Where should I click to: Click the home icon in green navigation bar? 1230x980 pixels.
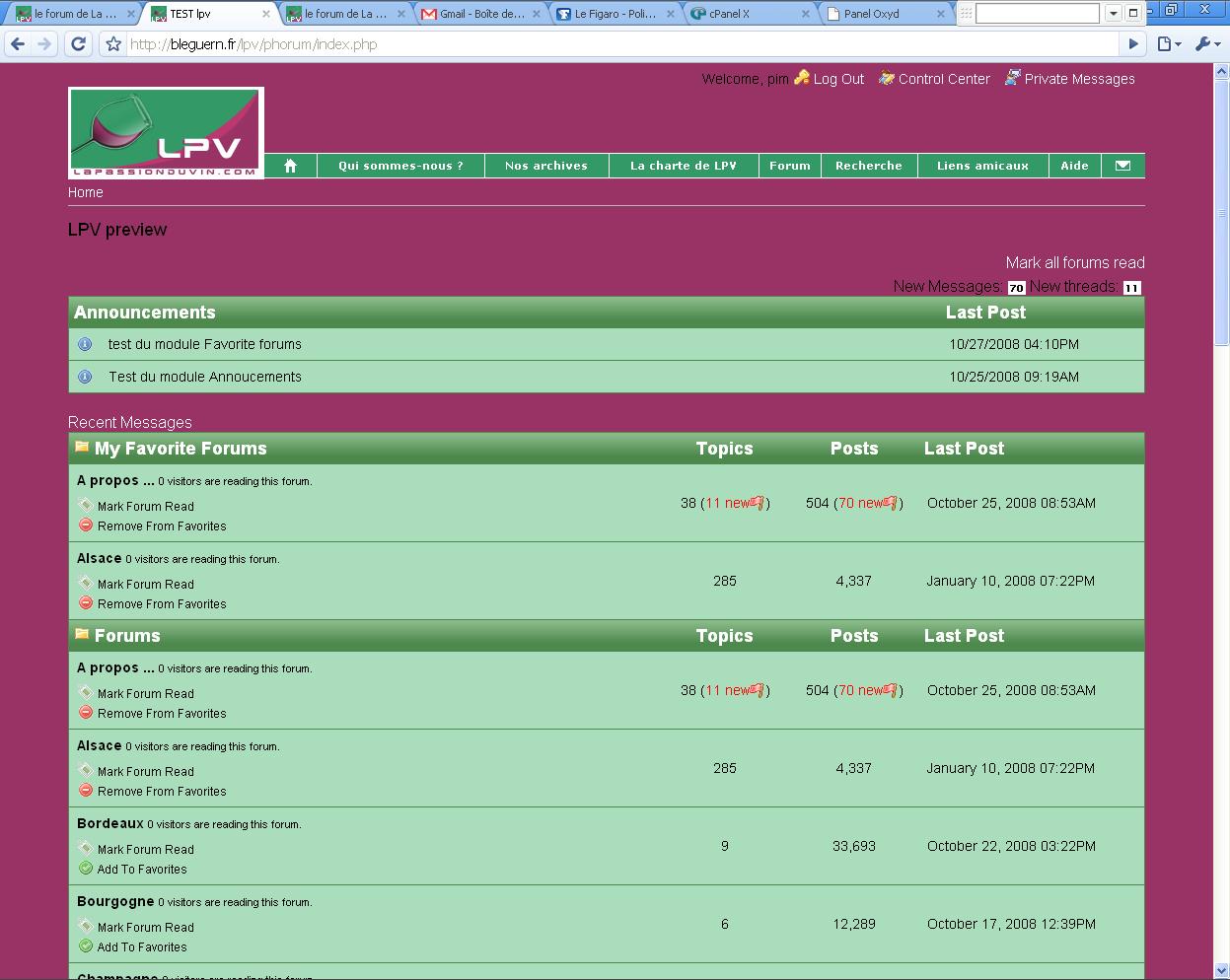[x=290, y=166]
